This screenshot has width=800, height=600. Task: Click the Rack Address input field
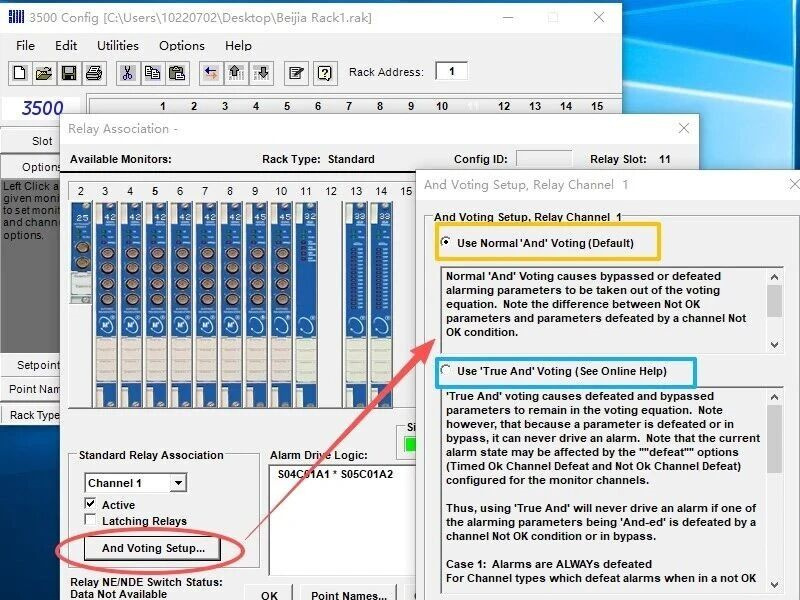(x=451, y=71)
